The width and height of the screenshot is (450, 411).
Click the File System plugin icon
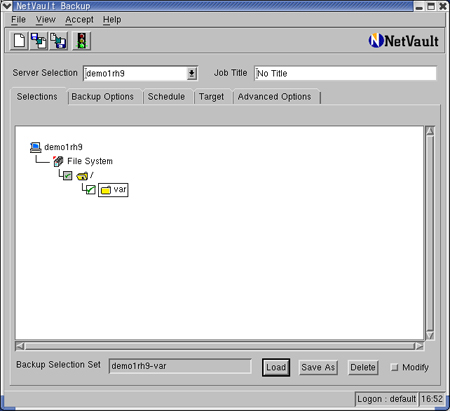click(x=58, y=161)
